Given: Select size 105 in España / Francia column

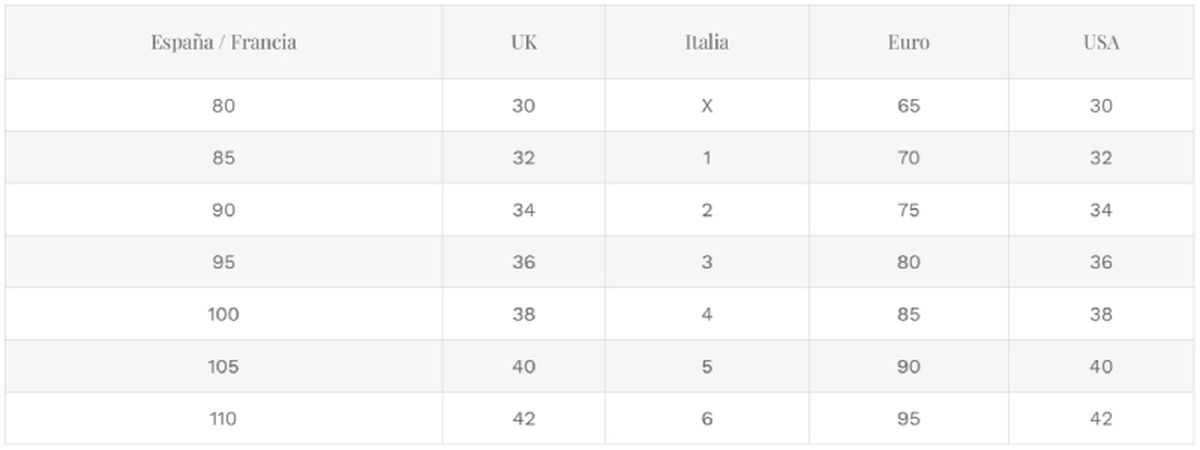Looking at the screenshot, I should (x=223, y=367).
